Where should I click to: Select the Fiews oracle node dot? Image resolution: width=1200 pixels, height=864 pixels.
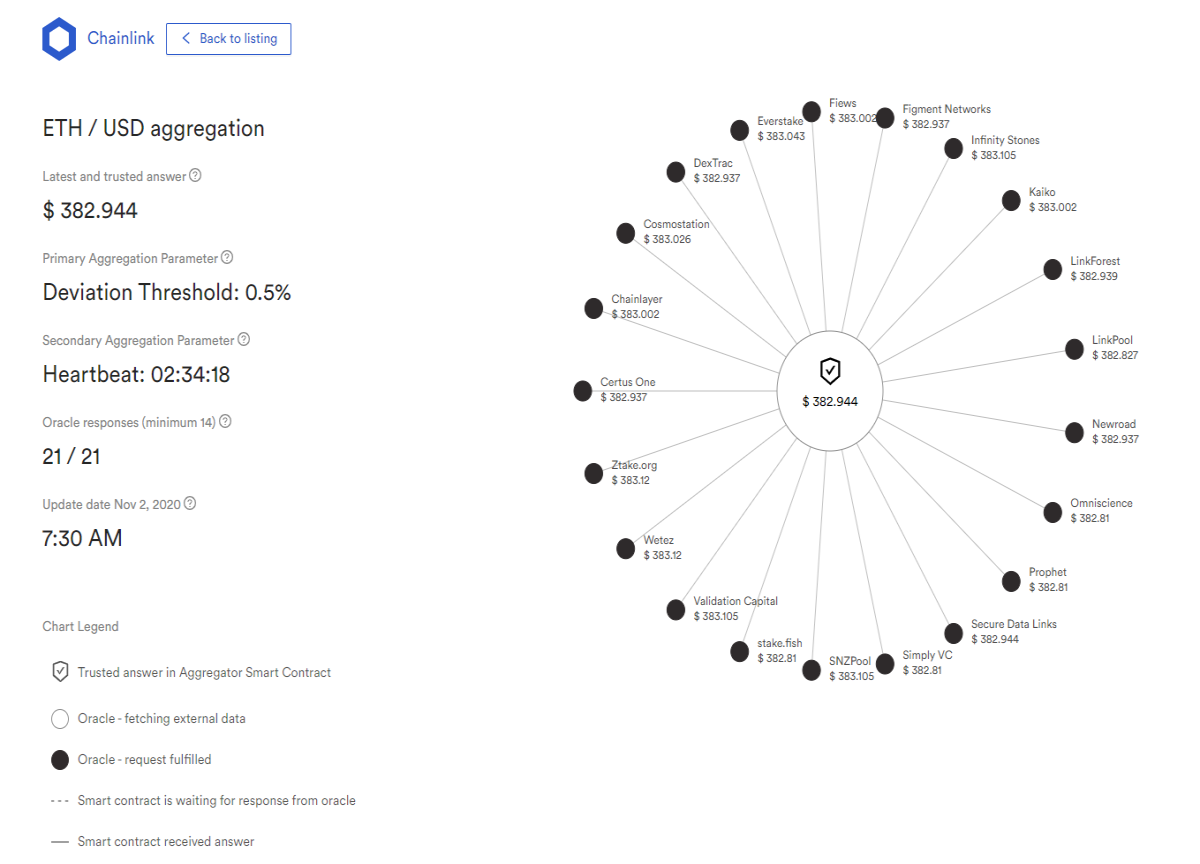(812, 111)
